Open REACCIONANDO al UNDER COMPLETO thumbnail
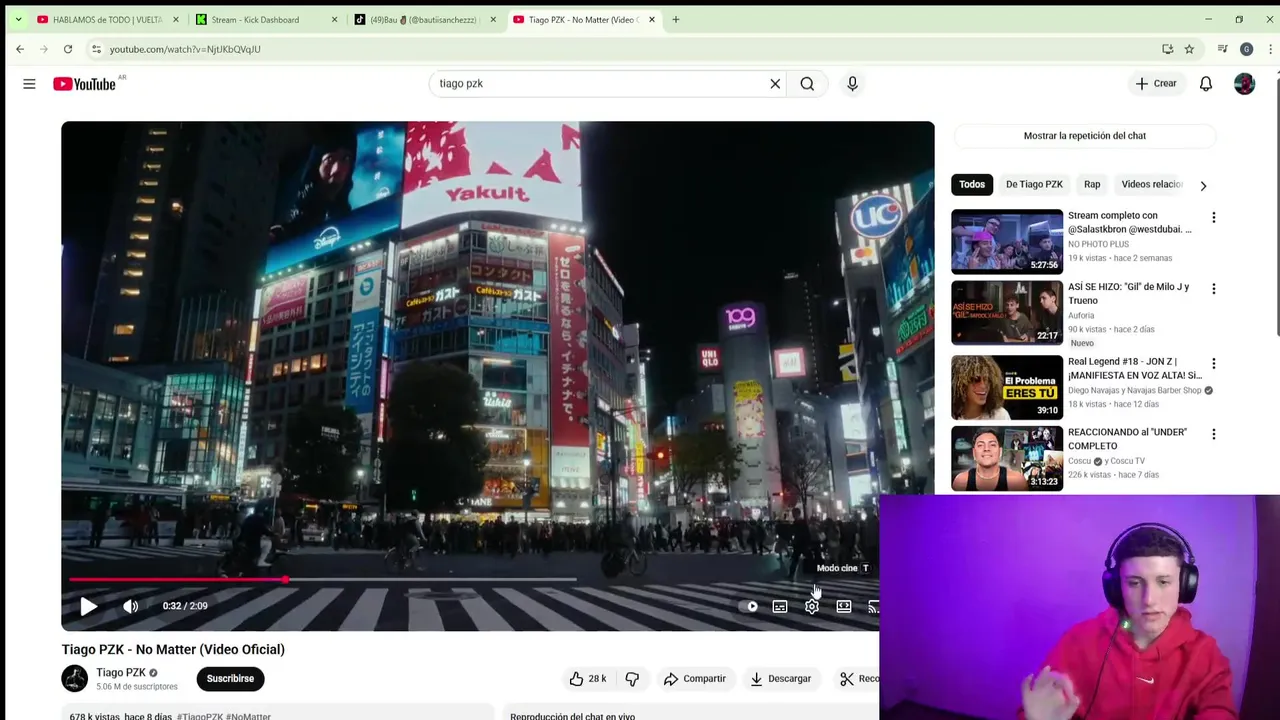The height and width of the screenshot is (720, 1280). tap(1007, 458)
